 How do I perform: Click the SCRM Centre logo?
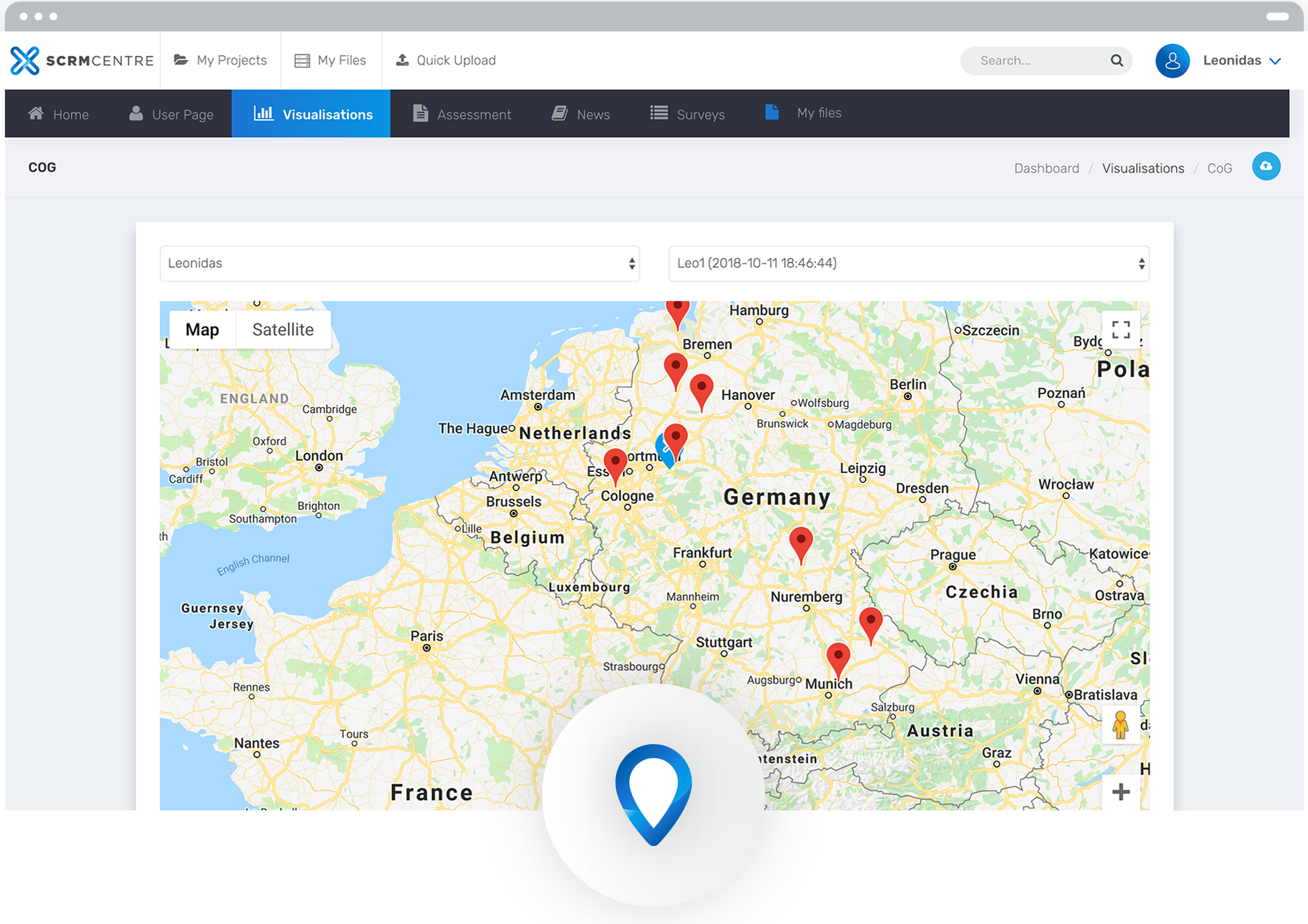[82, 61]
